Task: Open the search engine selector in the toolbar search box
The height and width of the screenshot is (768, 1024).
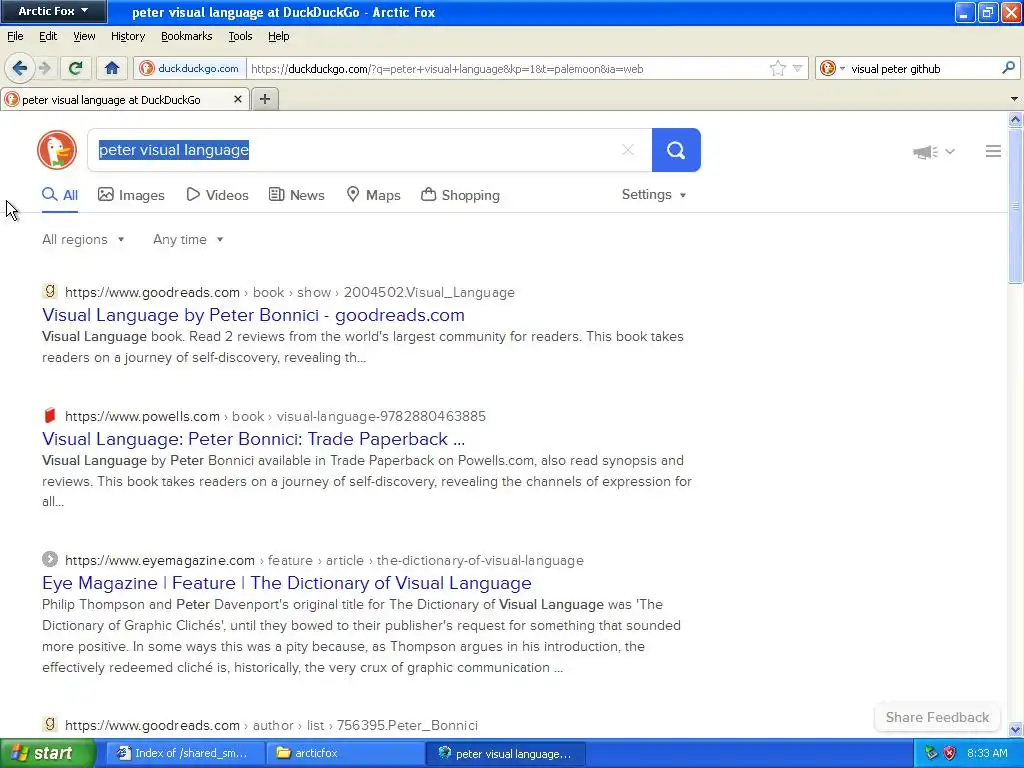Action: point(833,69)
